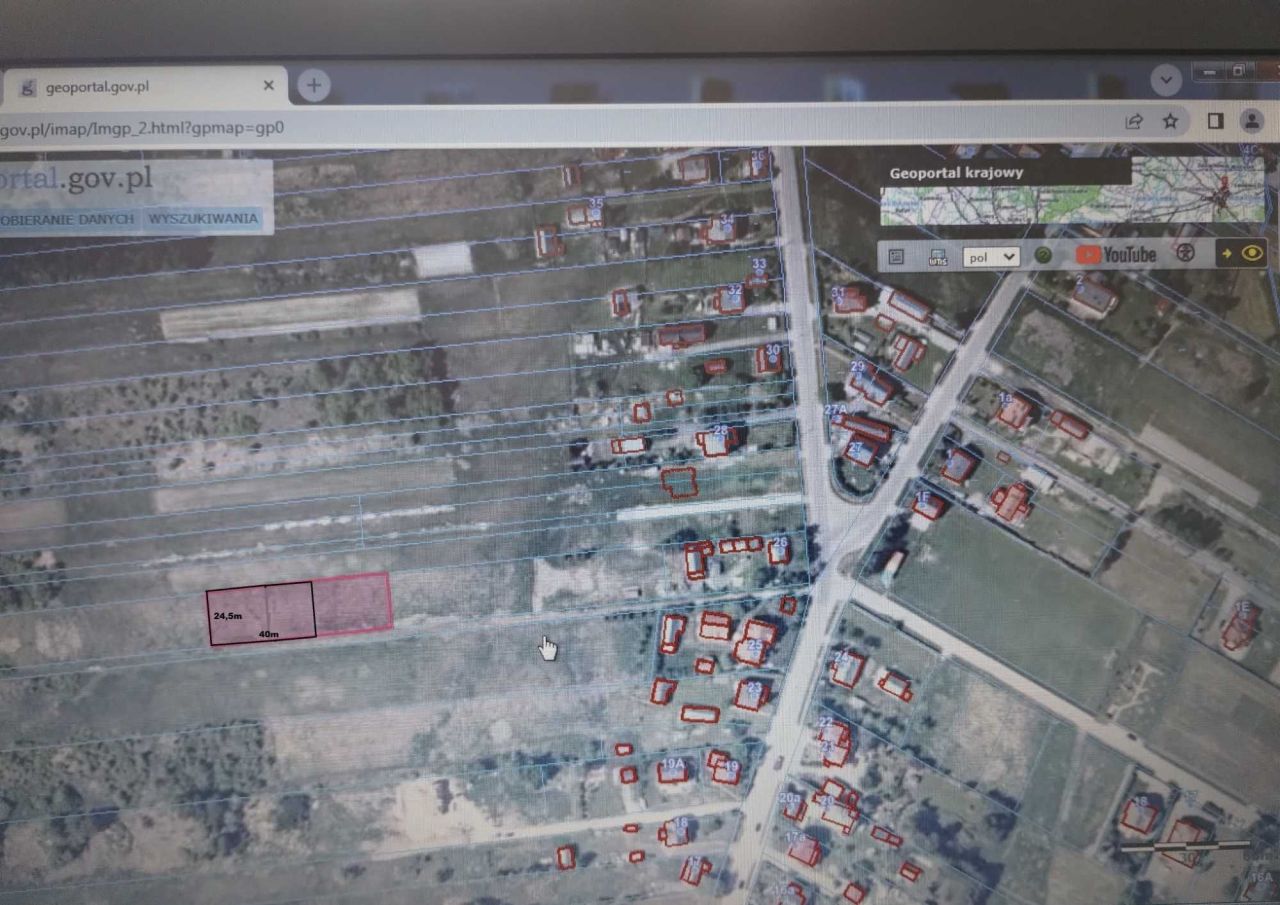Open the green help question-mark icon
The height and width of the screenshot is (905, 1280).
coord(1043,255)
